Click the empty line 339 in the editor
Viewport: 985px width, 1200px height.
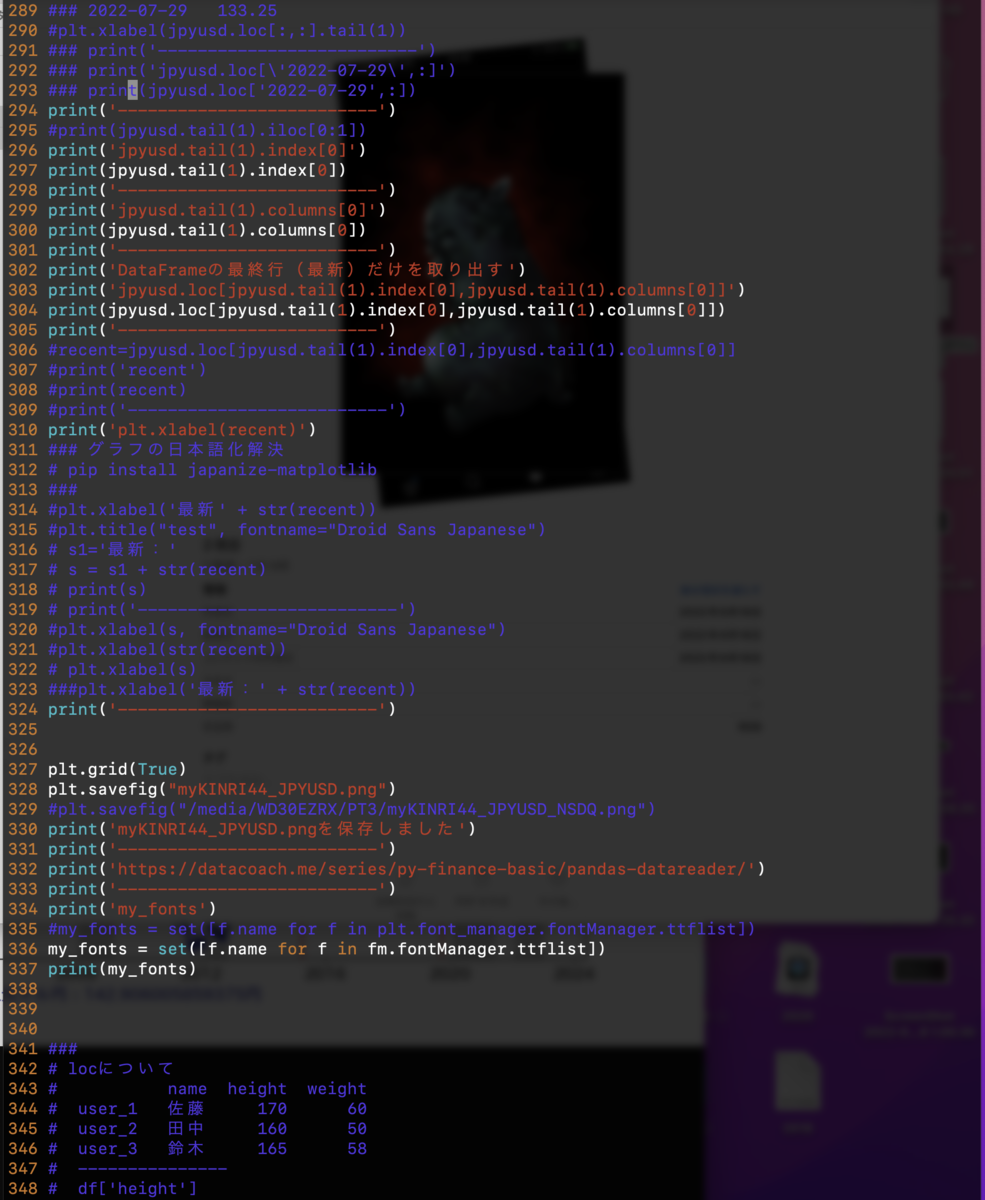(100, 1009)
